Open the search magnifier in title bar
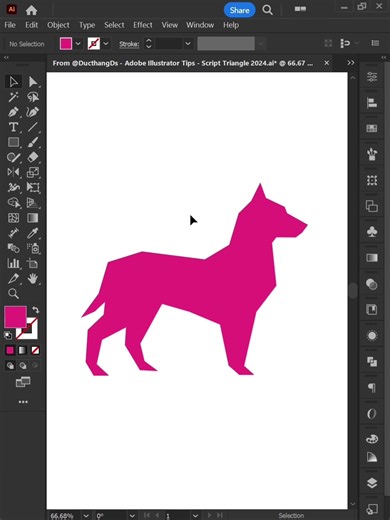The image size is (390, 520). [x=267, y=10]
